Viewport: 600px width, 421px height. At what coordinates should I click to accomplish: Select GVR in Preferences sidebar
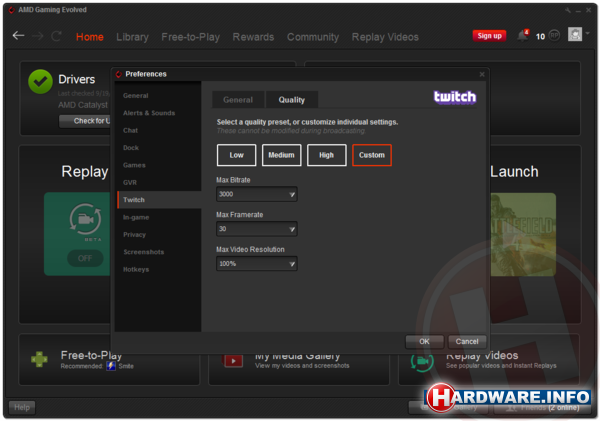pos(159,183)
